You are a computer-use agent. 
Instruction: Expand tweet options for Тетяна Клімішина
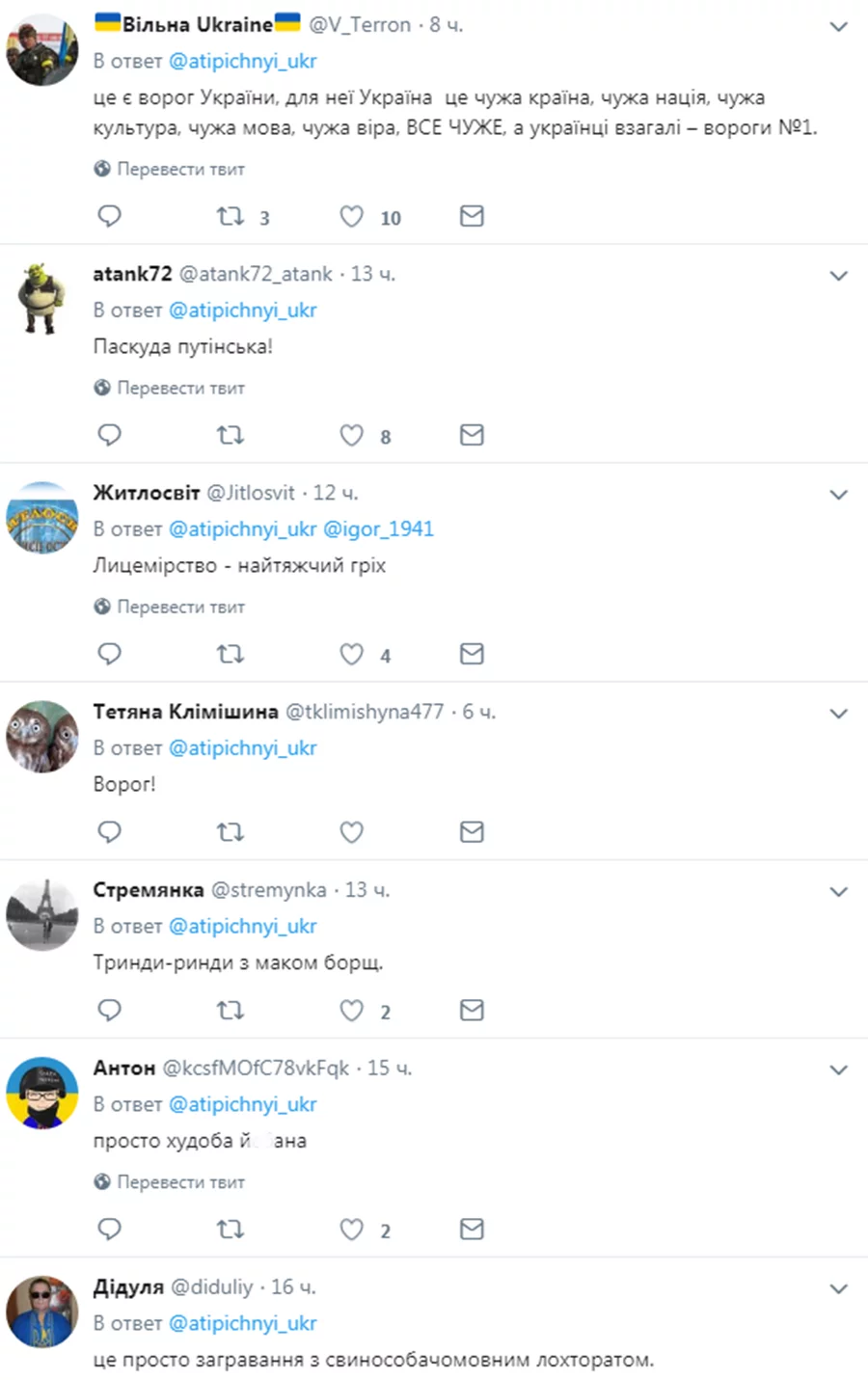click(839, 714)
